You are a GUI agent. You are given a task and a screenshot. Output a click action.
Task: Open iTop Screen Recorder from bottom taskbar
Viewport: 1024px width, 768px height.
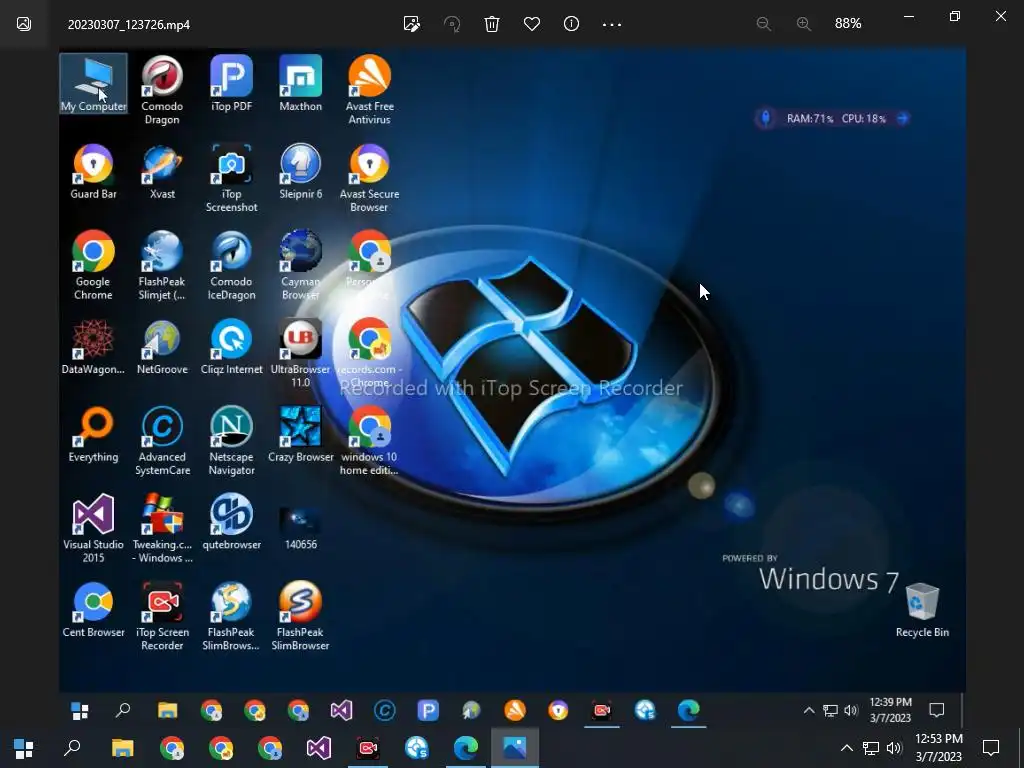tap(368, 748)
